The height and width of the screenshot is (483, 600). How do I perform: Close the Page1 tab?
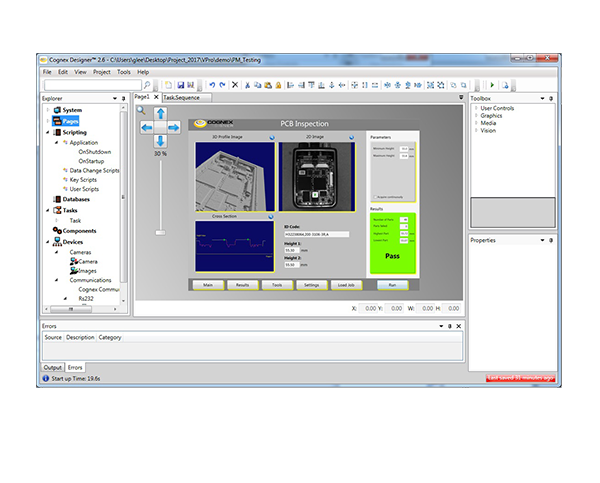point(156,97)
